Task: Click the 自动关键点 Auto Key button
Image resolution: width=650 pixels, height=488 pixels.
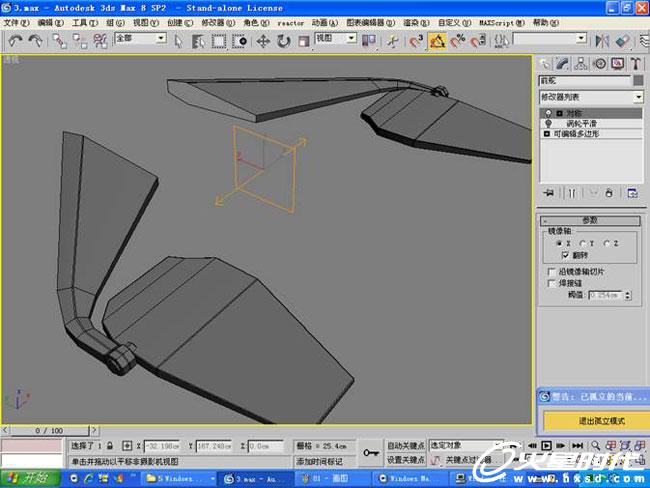Action: tap(405, 446)
